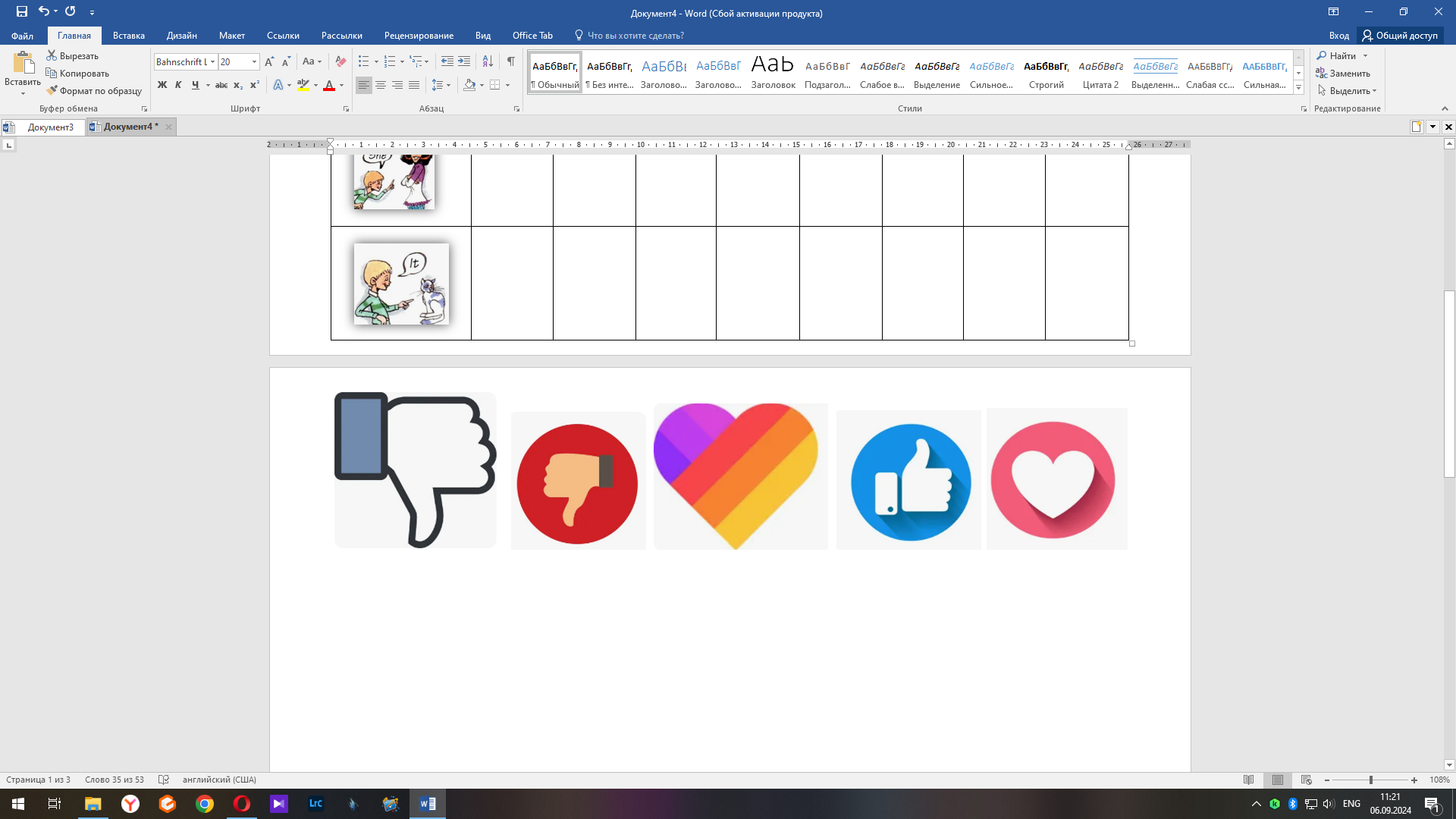Click the shading paint bucket icon

click(469, 85)
